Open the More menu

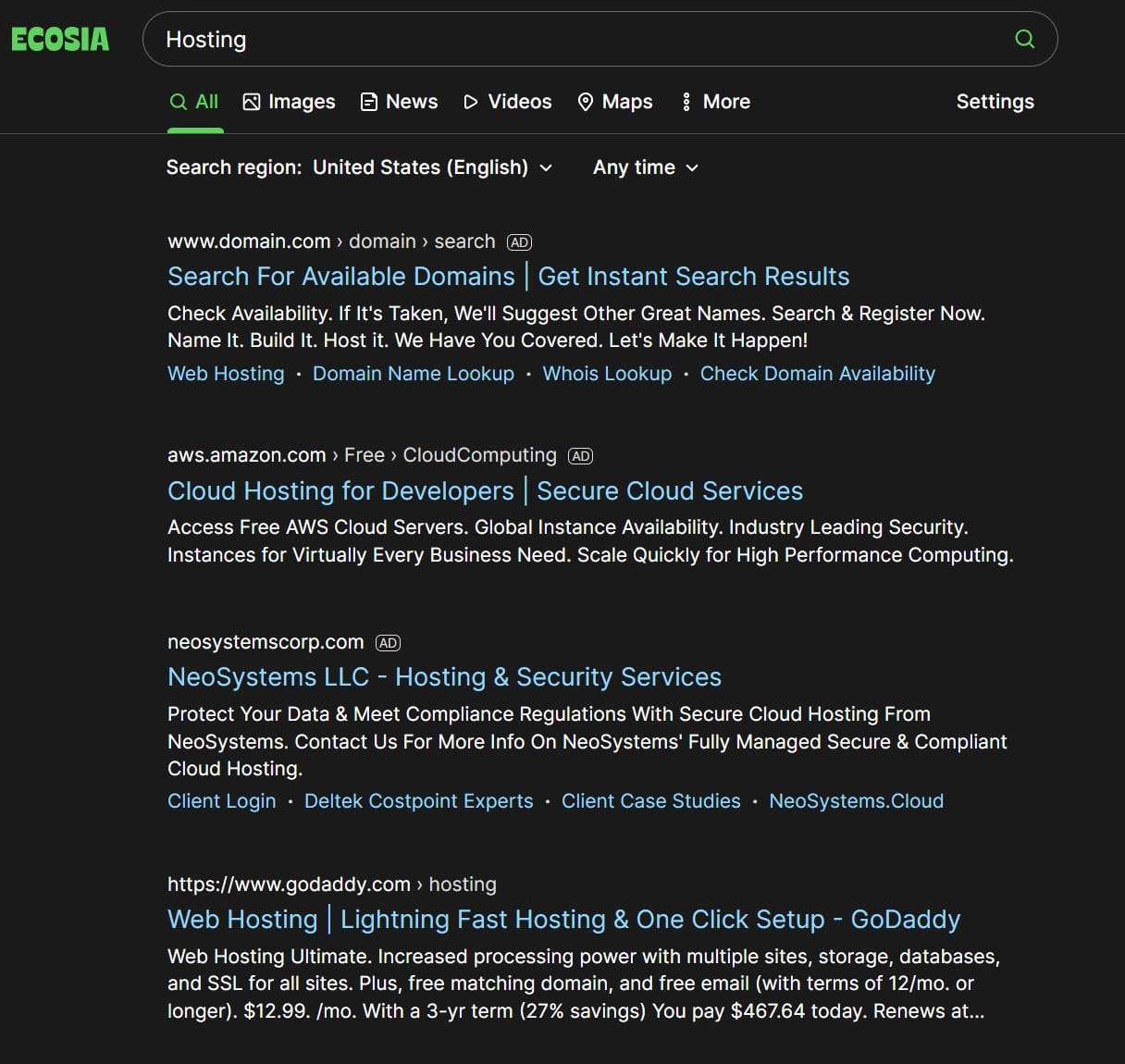pyautogui.click(x=715, y=102)
